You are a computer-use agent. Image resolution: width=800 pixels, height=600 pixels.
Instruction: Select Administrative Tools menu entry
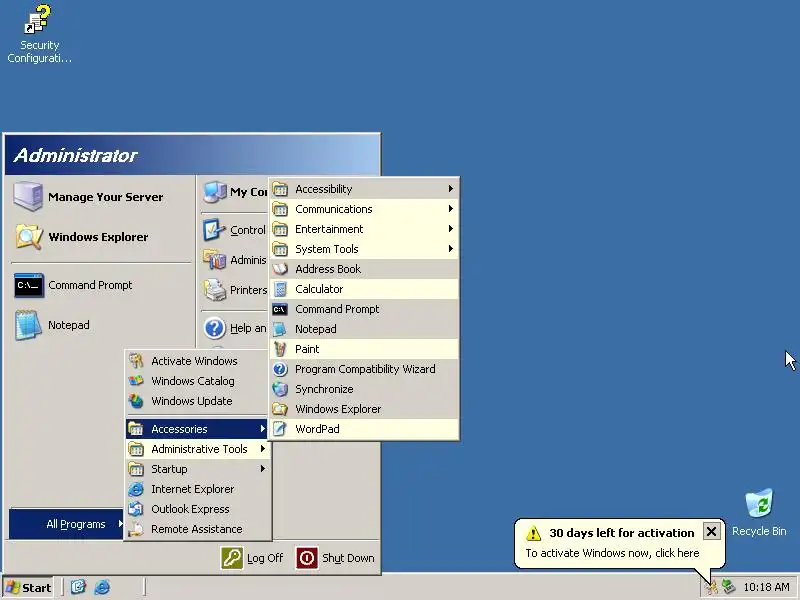(197, 449)
